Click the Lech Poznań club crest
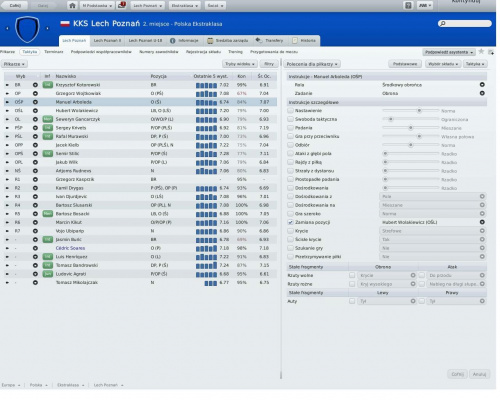The image size is (500, 400). coord(27,29)
